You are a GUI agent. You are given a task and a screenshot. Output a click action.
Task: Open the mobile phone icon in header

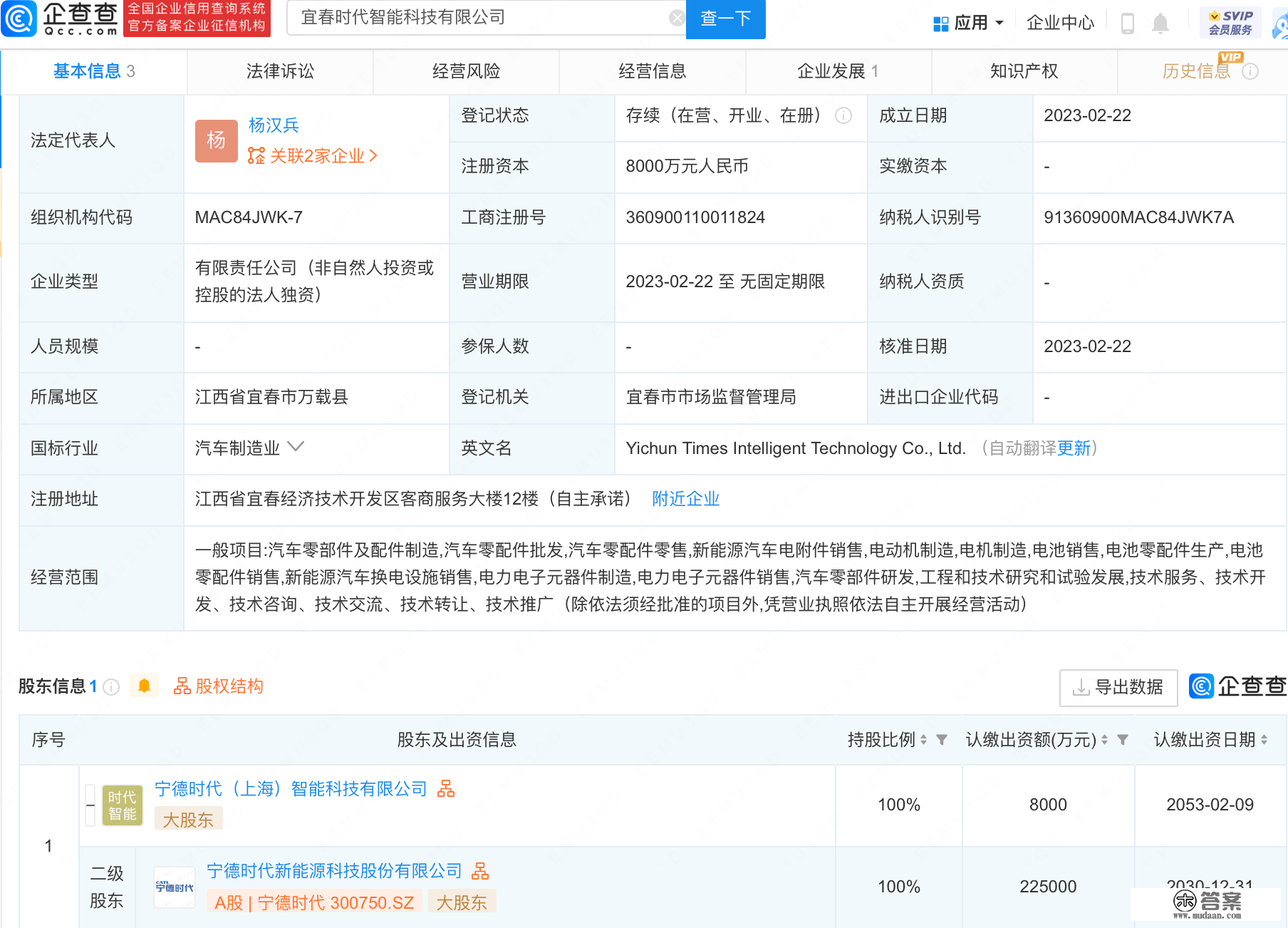click(x=1128, y=23)
